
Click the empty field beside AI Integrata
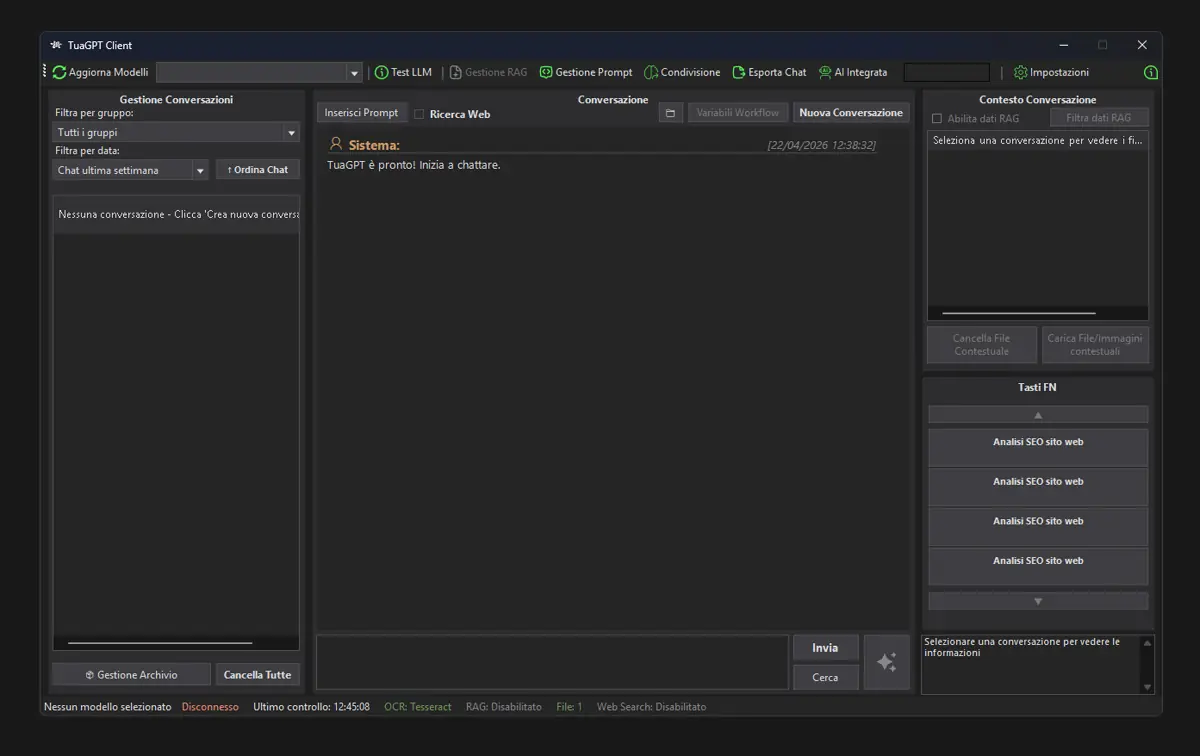point(946,72)
